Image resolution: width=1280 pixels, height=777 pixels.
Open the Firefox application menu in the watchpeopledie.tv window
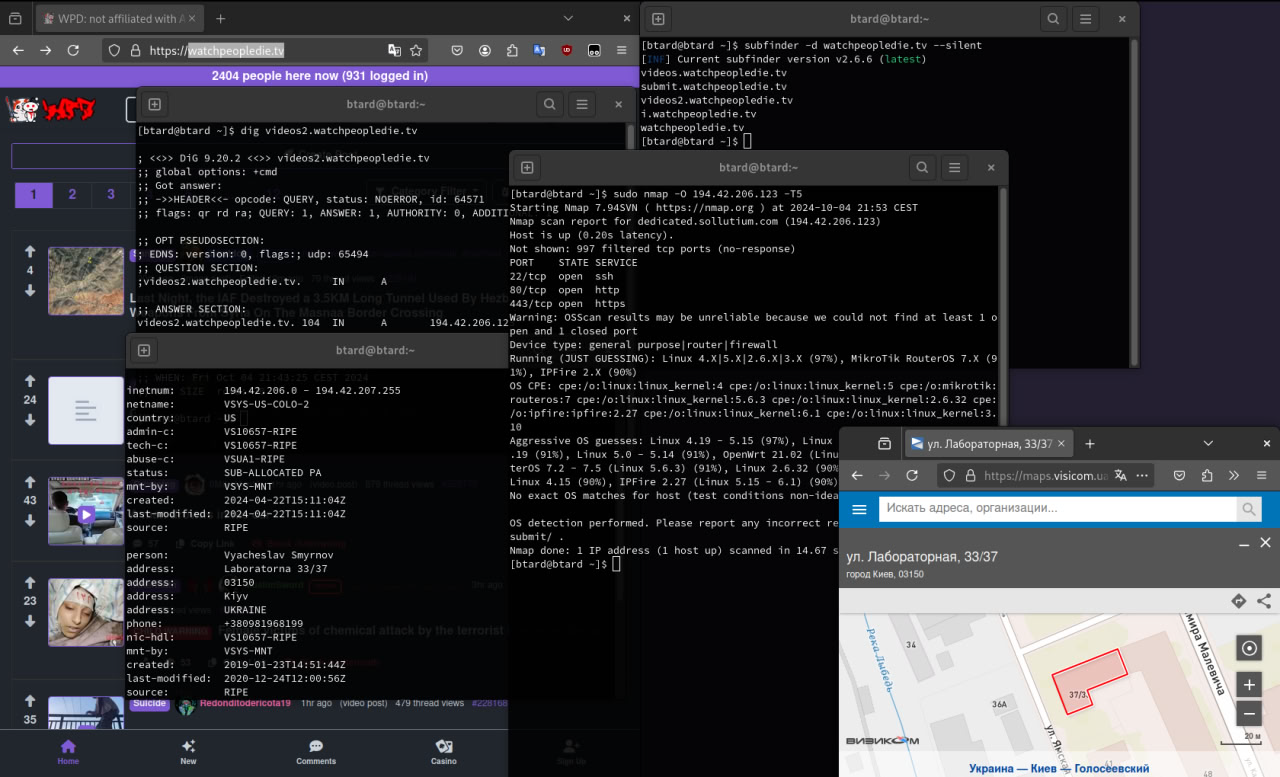point(621,50)
